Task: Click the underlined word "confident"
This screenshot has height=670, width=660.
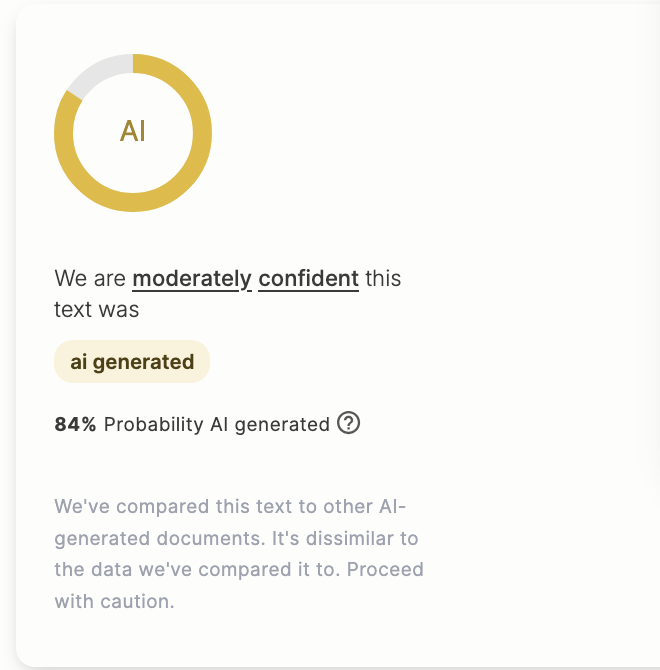Action: tap(308, 278)
